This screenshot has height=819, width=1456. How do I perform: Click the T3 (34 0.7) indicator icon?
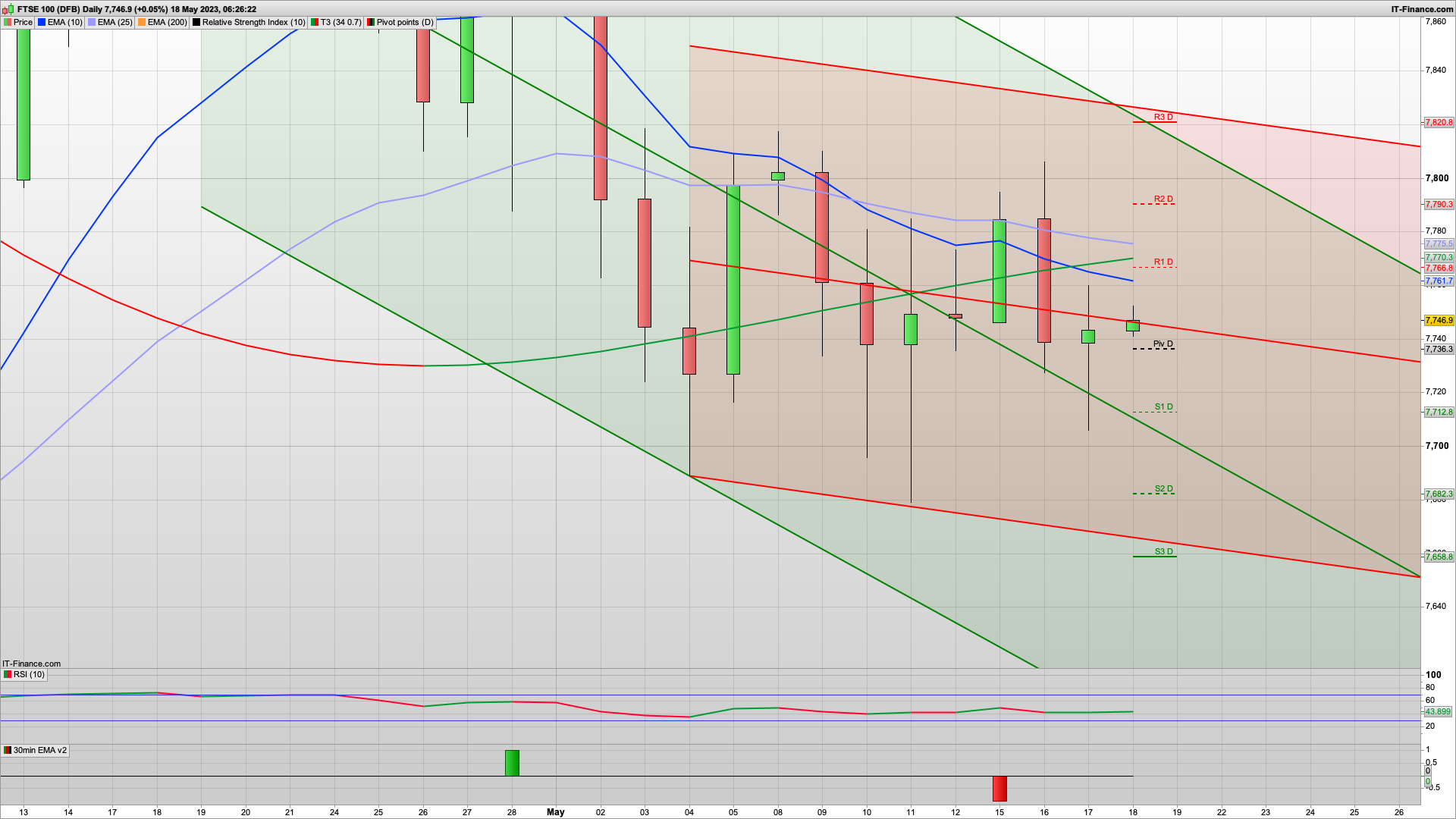315,22
